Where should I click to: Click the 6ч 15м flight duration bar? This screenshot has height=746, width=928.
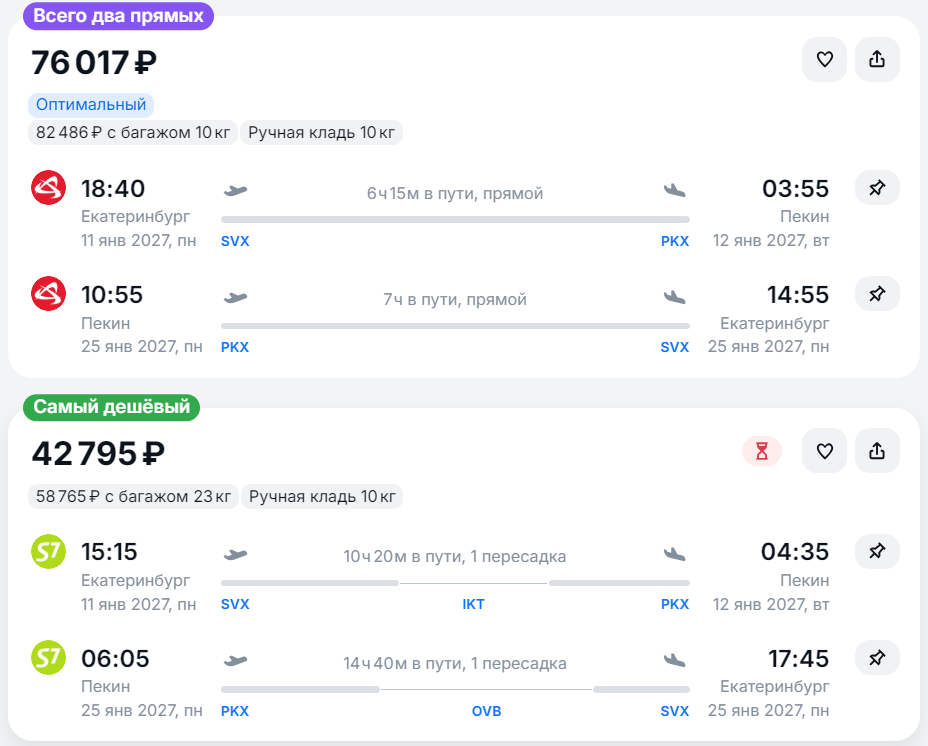[455, 220]
